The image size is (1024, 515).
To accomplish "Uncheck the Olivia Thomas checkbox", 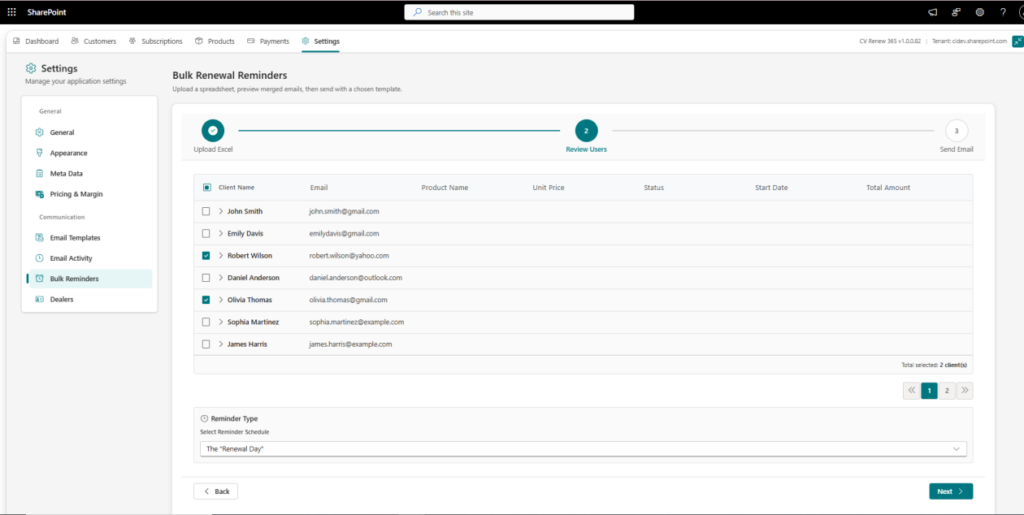I will tap(206, 300).
